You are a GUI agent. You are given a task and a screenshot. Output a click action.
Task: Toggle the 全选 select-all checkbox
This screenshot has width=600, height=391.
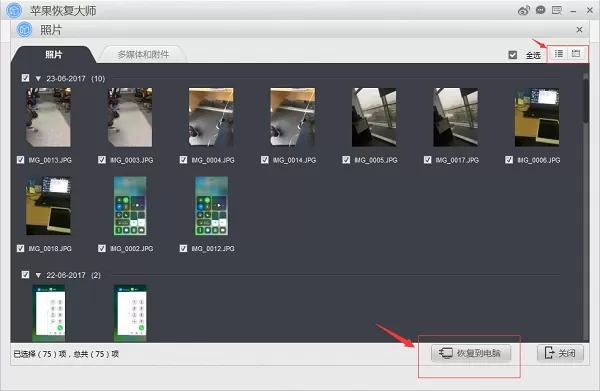pyautogui.click(x=513, y=55)
